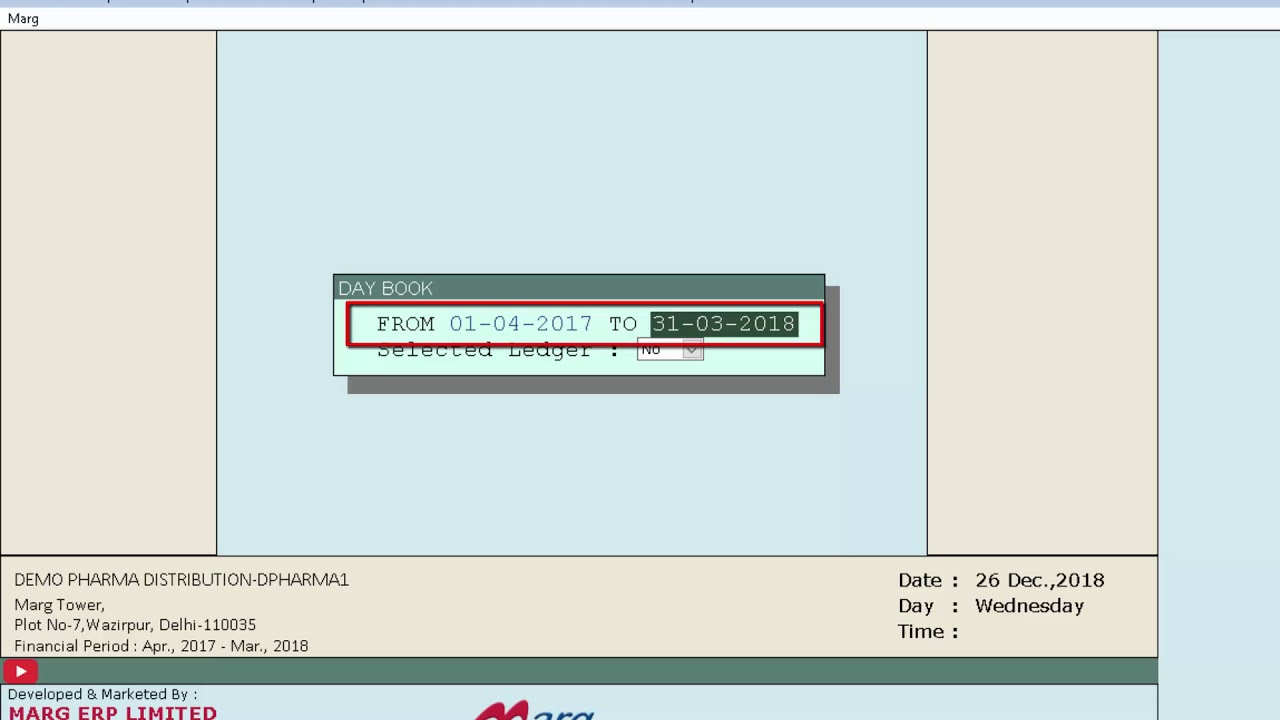The image size is (1280, 720).
Task: Click the YouTube play icon
Action: point(21,672)
